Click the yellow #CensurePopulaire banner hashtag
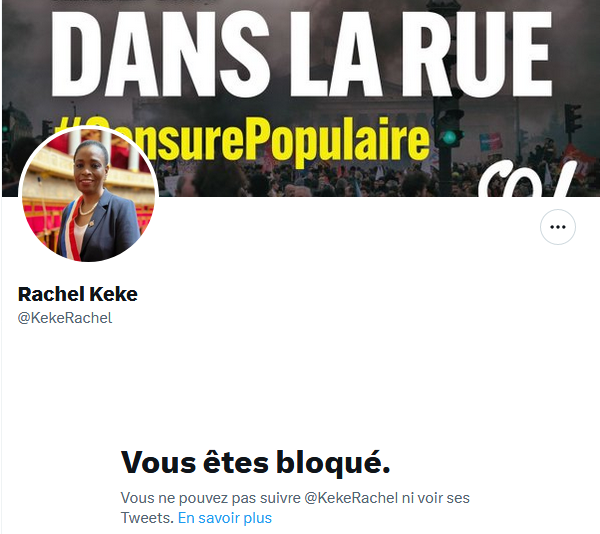Screen dimensions: 600x534 [x=242, y=141]
